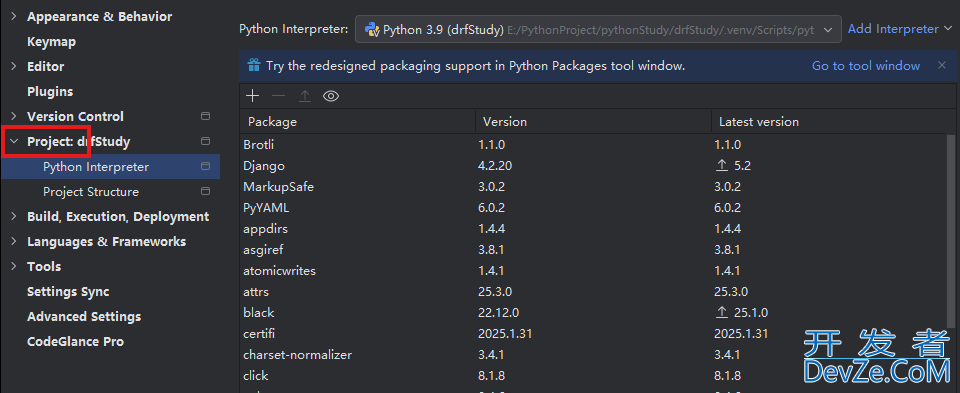Open Settings Sync page

(68, 291)
